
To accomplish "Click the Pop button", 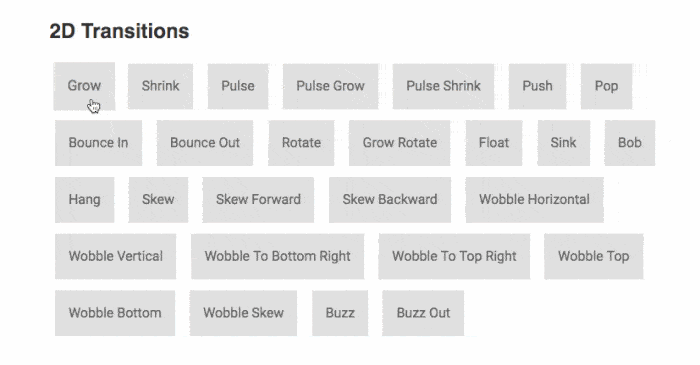I will [606, 86].
